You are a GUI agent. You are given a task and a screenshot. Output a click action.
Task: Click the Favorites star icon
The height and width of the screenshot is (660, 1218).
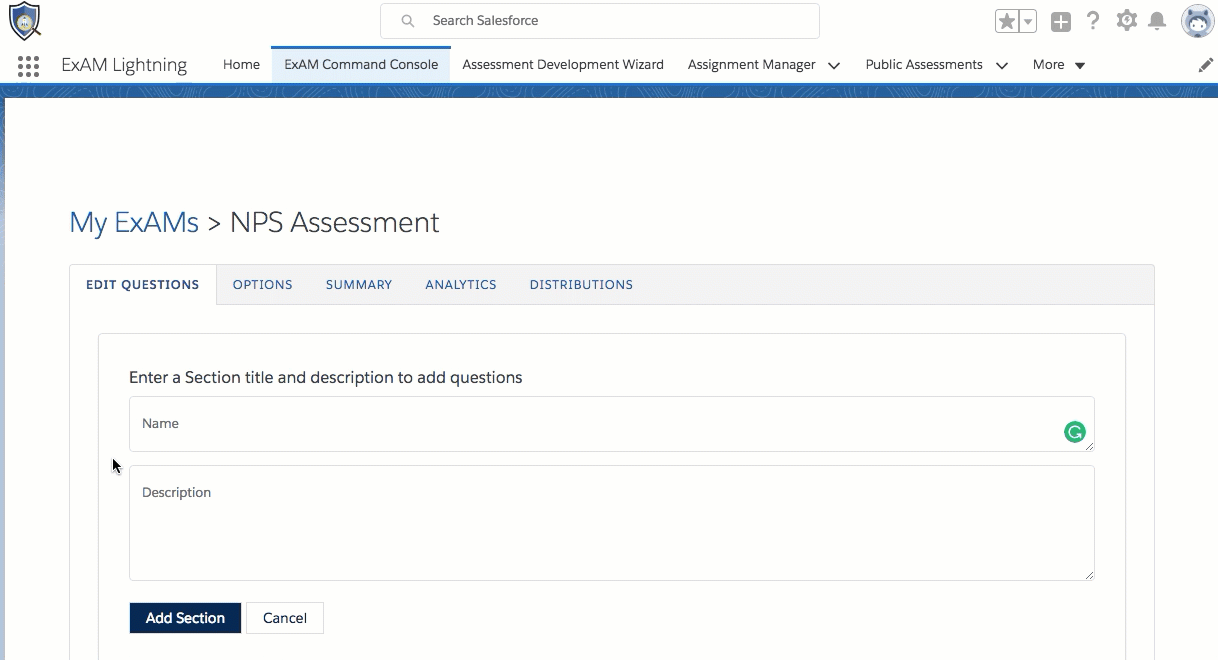click(1007, 21)
